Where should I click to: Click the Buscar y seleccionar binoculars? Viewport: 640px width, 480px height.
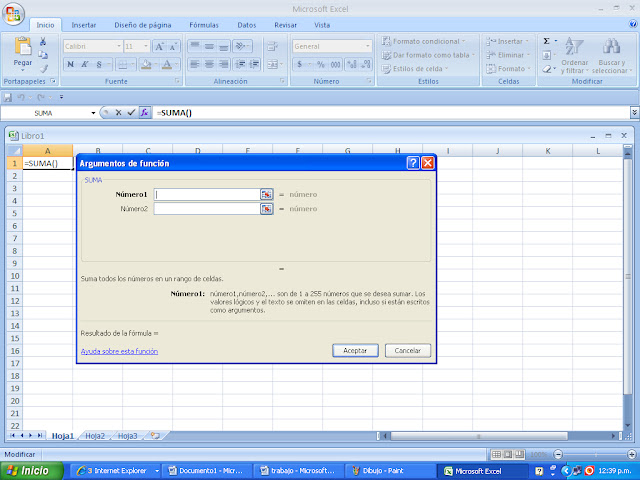(x=611, y=47)
